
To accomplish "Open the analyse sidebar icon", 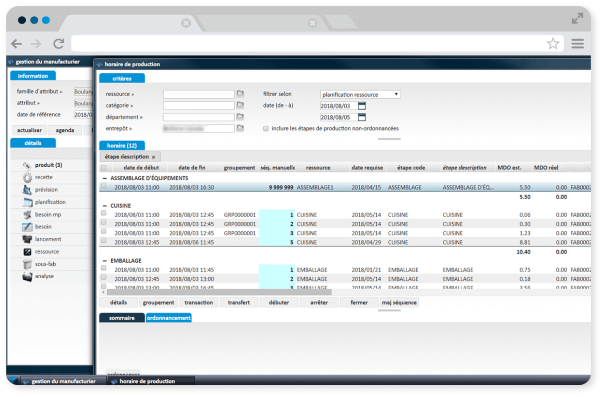I will (27, 277).
